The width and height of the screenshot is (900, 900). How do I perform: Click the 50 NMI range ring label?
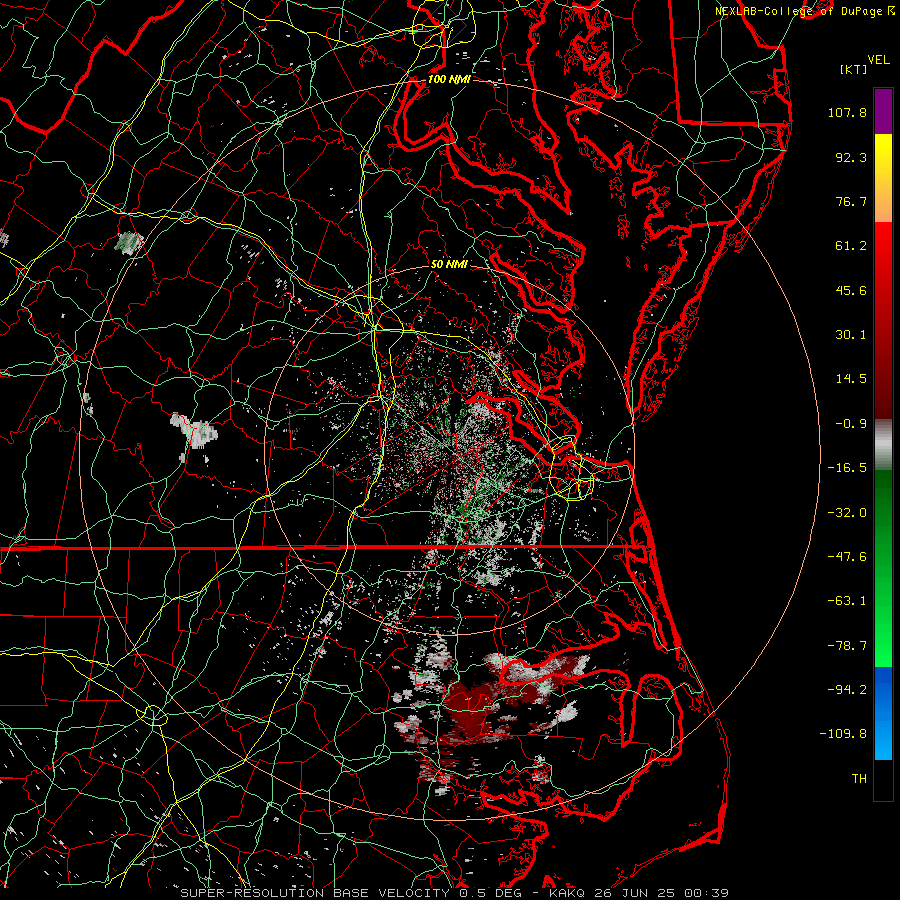tap(449, 264)
